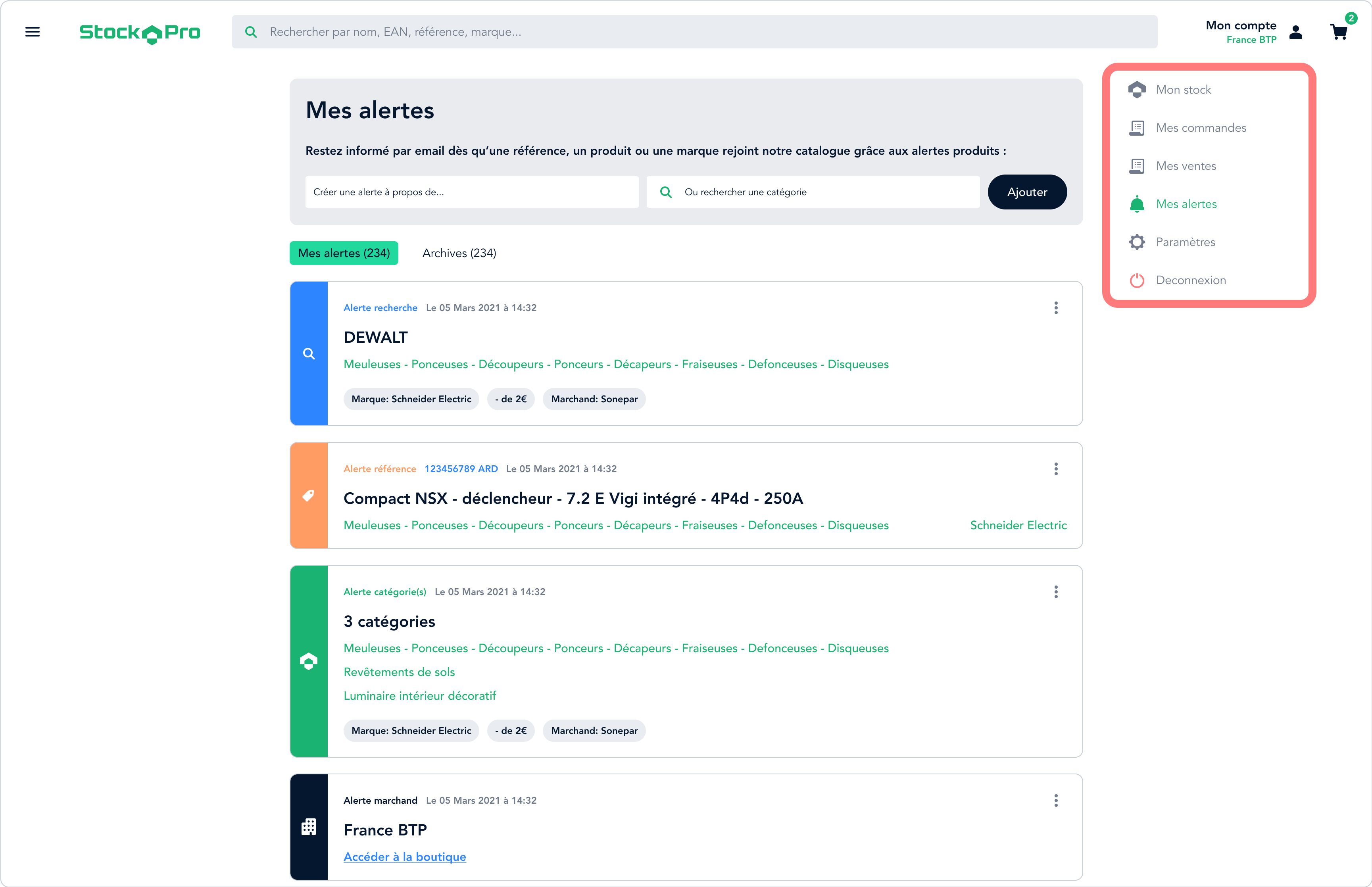
Task: Open options menu for Compact NSX alert
Action: pyautogui.click(x=1056, y=469)
